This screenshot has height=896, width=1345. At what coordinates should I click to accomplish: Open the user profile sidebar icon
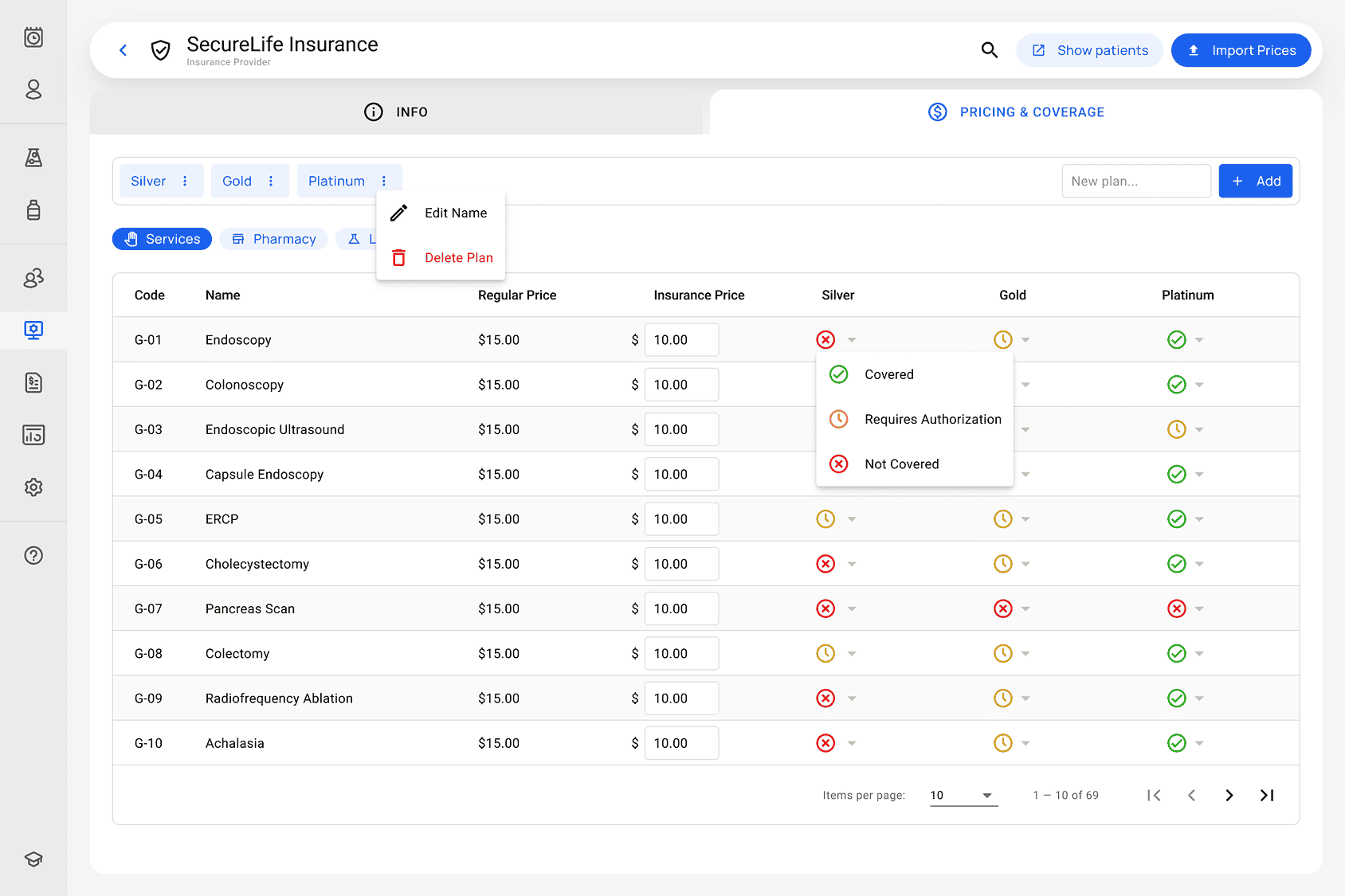coord(33,89)
